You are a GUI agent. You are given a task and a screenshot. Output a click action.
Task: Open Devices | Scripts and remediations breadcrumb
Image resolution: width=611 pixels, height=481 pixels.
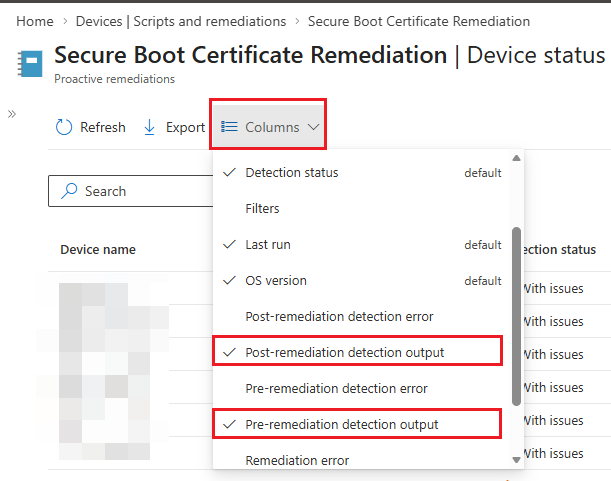[x=181, y=21]
